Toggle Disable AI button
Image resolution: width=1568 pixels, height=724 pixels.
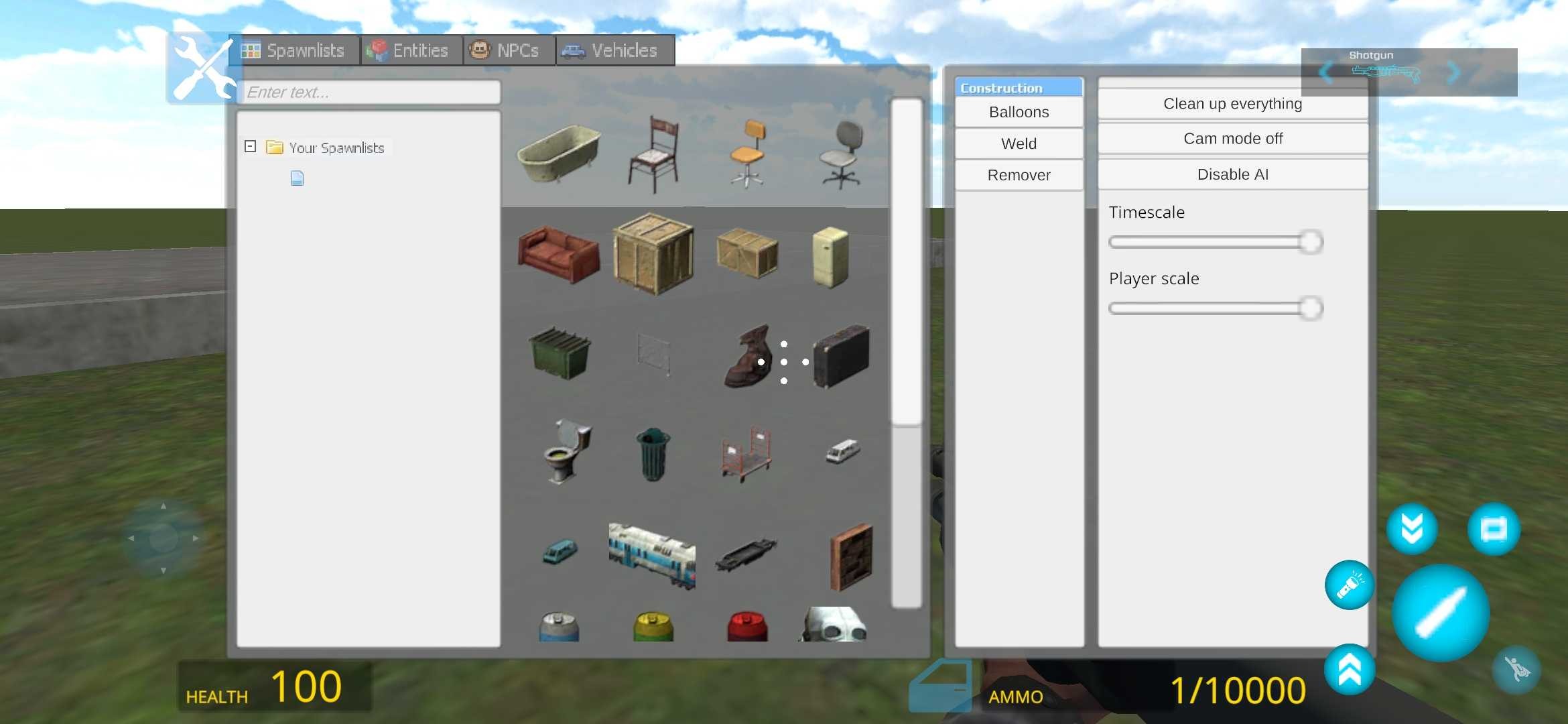tap(1233, 174)
